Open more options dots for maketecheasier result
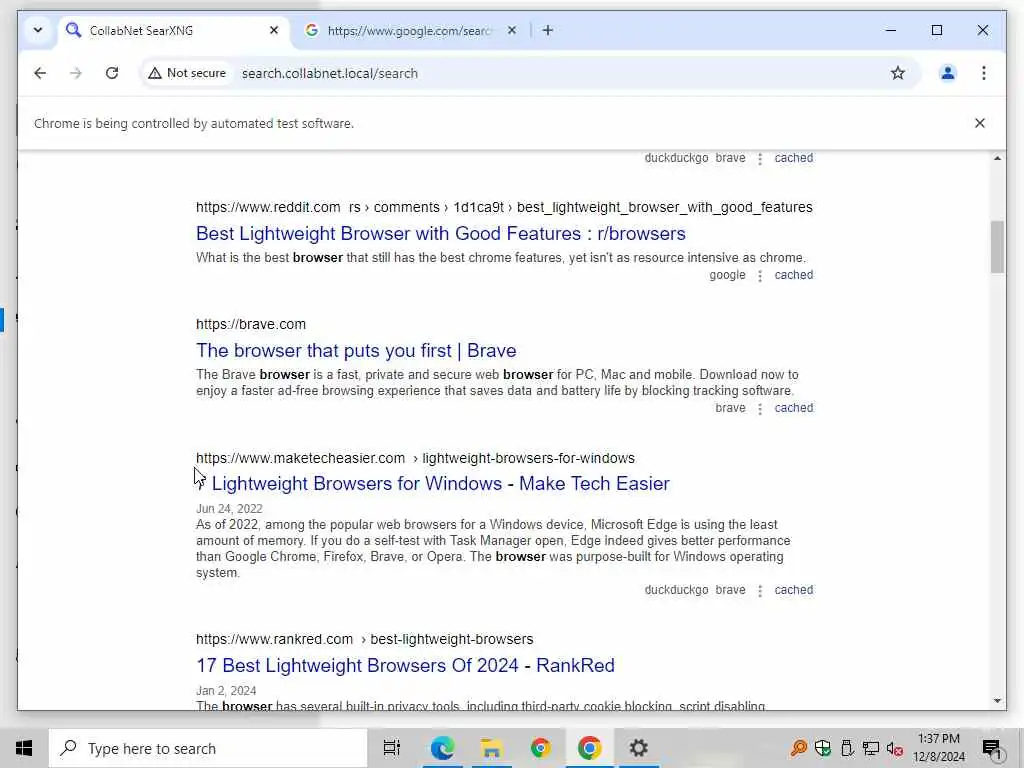This screenshot has width=1024, height=768. pyautogui.click(x=760, y=590)
